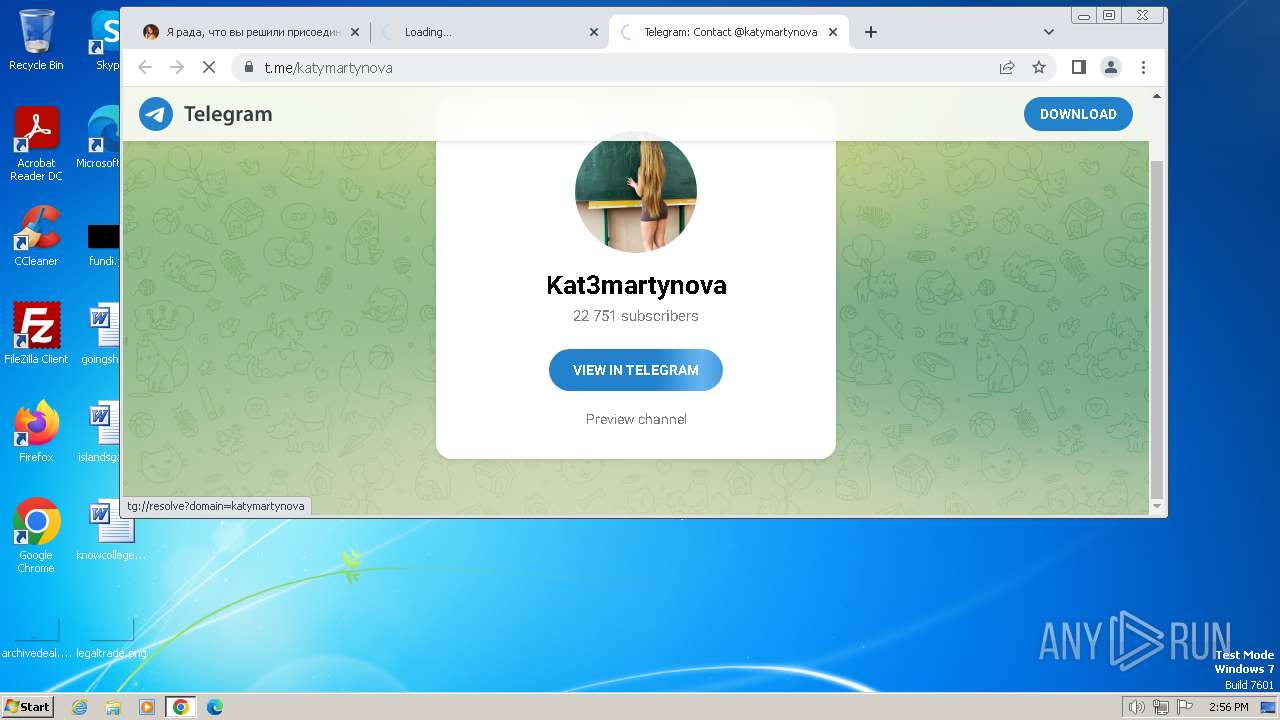Stop page loading with X button

click(209, 67)
